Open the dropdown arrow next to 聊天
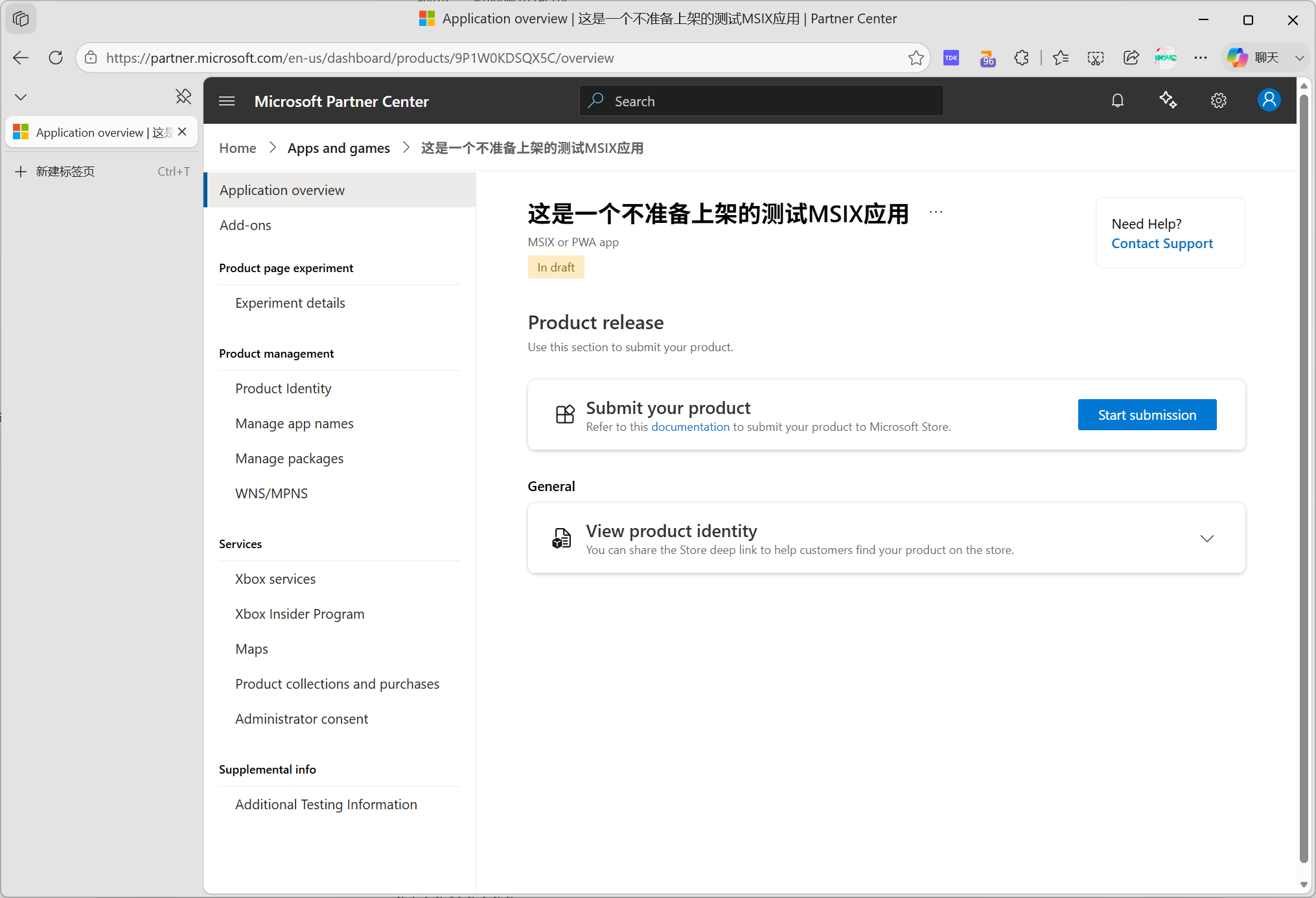Viewport: 1316px width, 898px height. point(1299,58)
